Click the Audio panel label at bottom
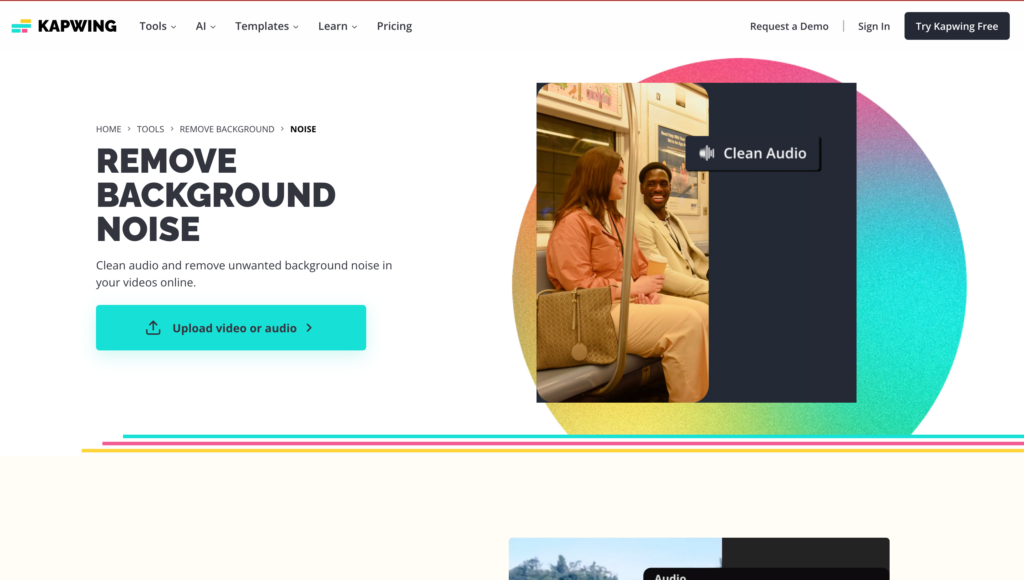The image size is (1024, 580). (670, 576)
